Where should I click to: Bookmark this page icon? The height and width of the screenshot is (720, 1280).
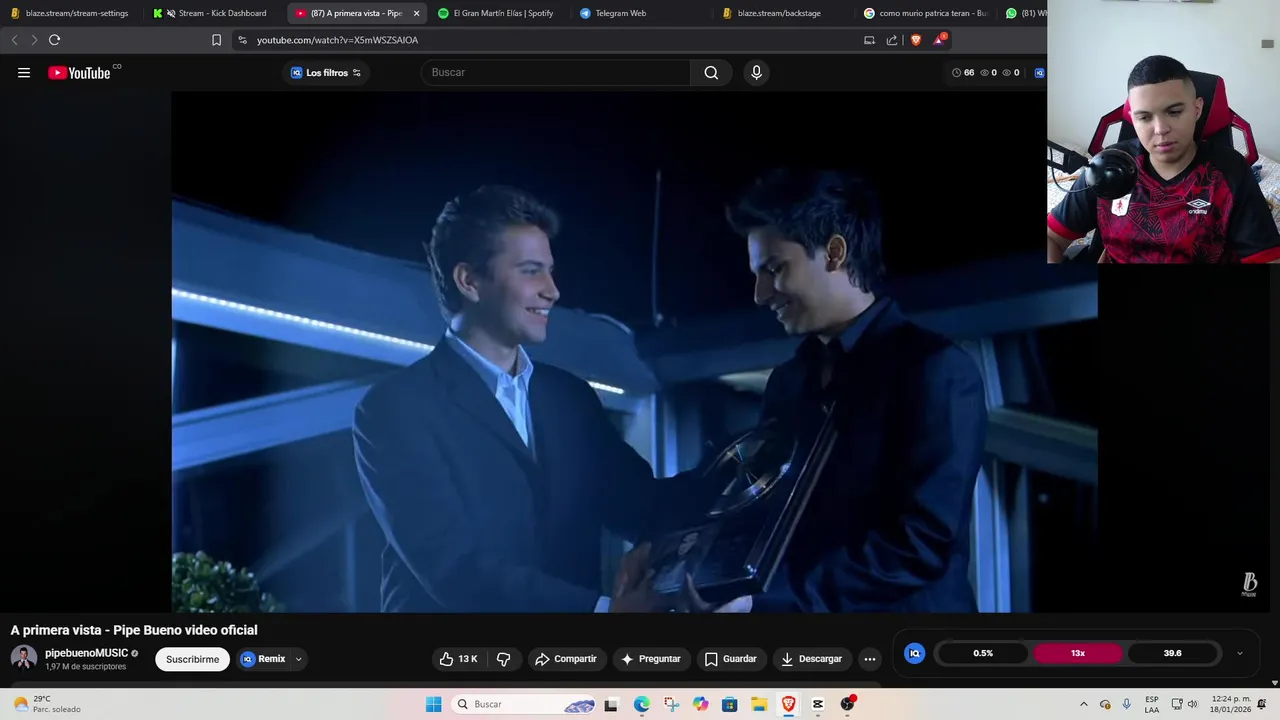pyautogui.click(x=216, y=40)
